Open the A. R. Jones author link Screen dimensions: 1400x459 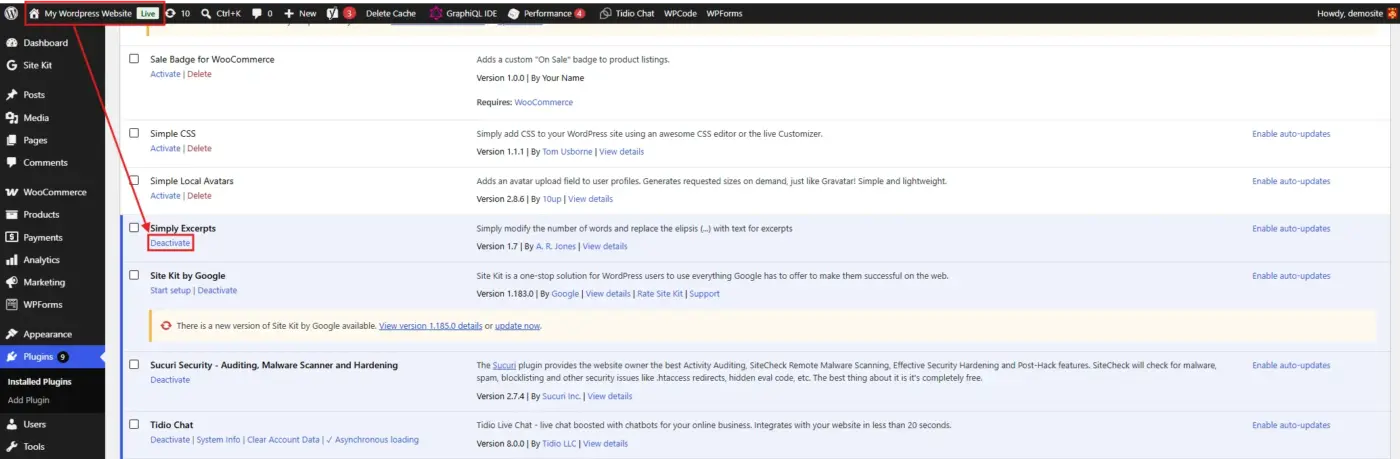click(x=555, y=246)
